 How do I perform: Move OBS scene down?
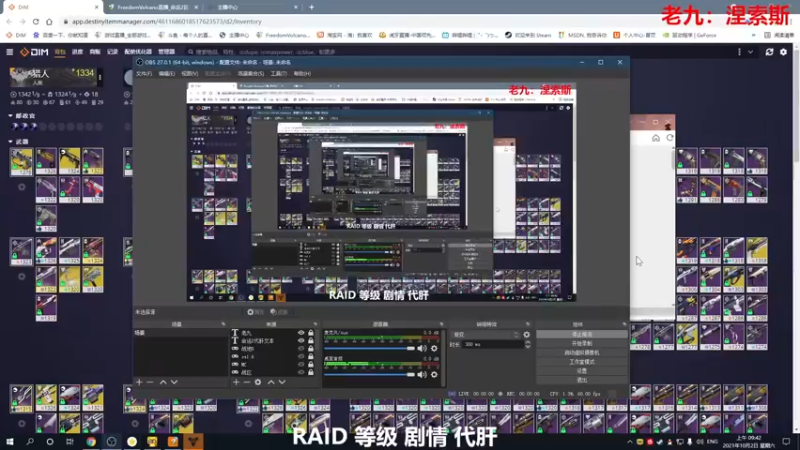pyautogui.click(x=174, y=382)
